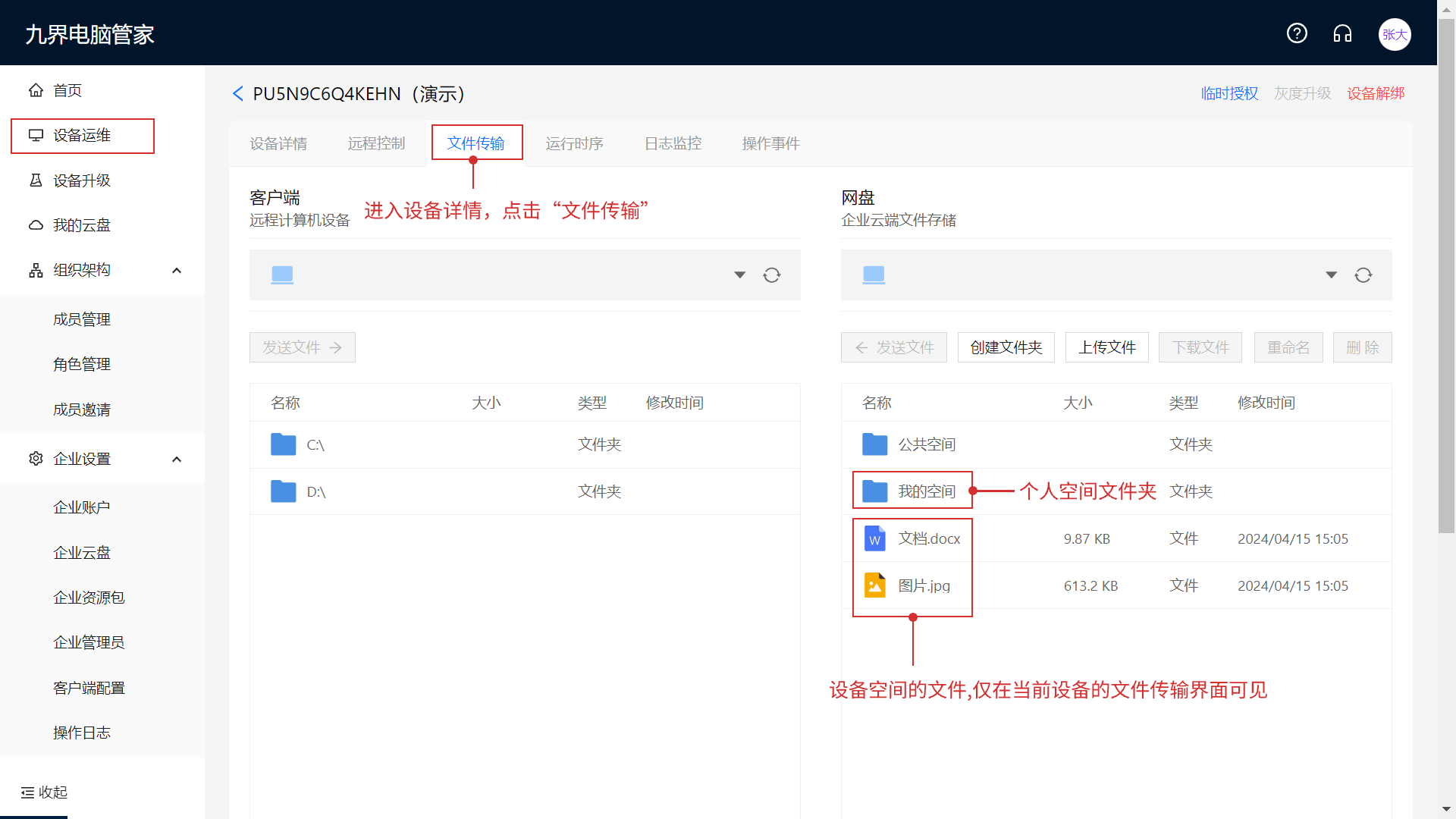Viewport: 1456px width, 819px height.
Task: Click the 公共空间 folder icon
Action: (875, 444)
